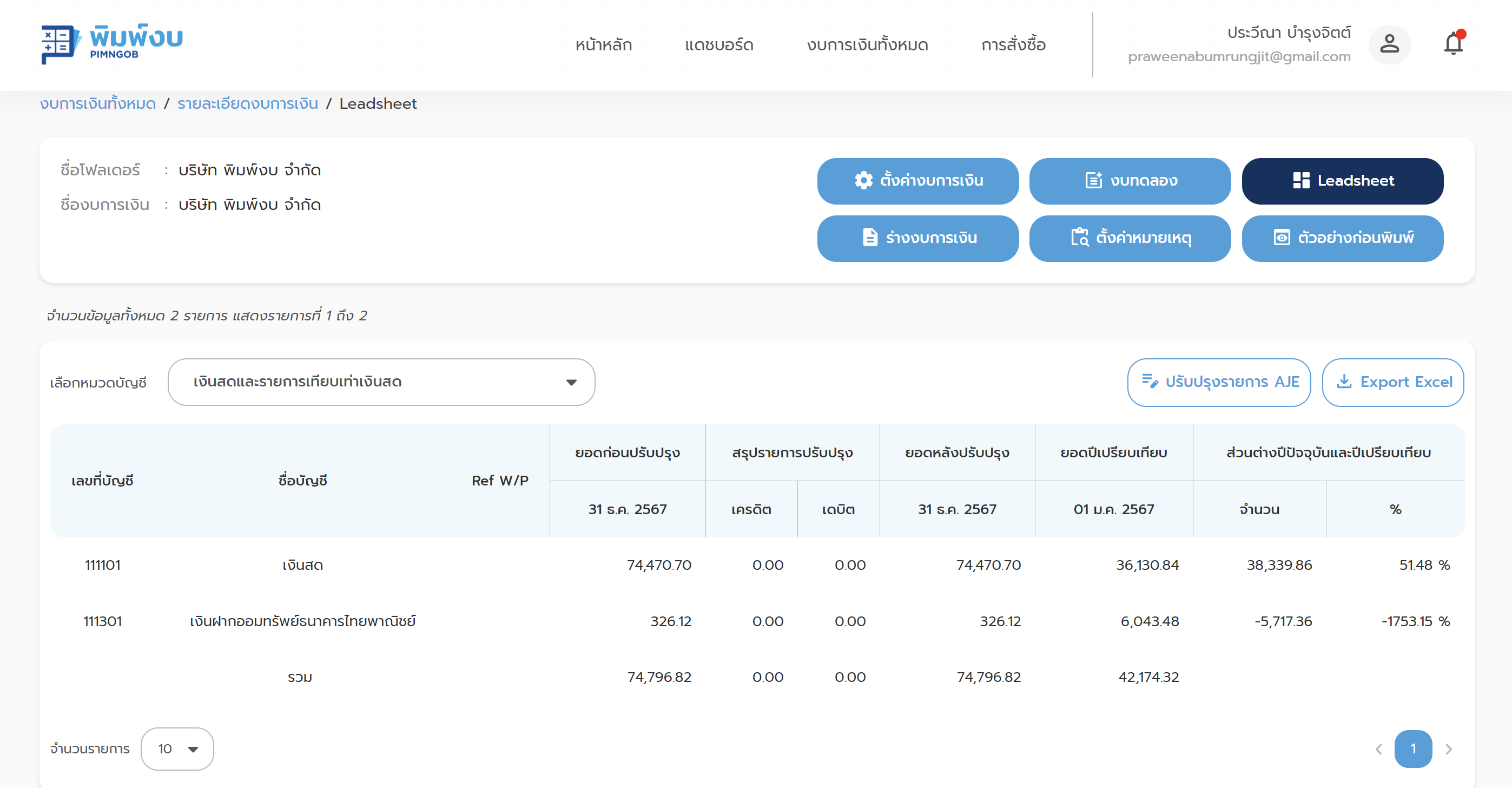Click the ร่างงบการเงิน button
This screenshot has width=1512, height=788.
pyautogui.click(x=917, y=238)
